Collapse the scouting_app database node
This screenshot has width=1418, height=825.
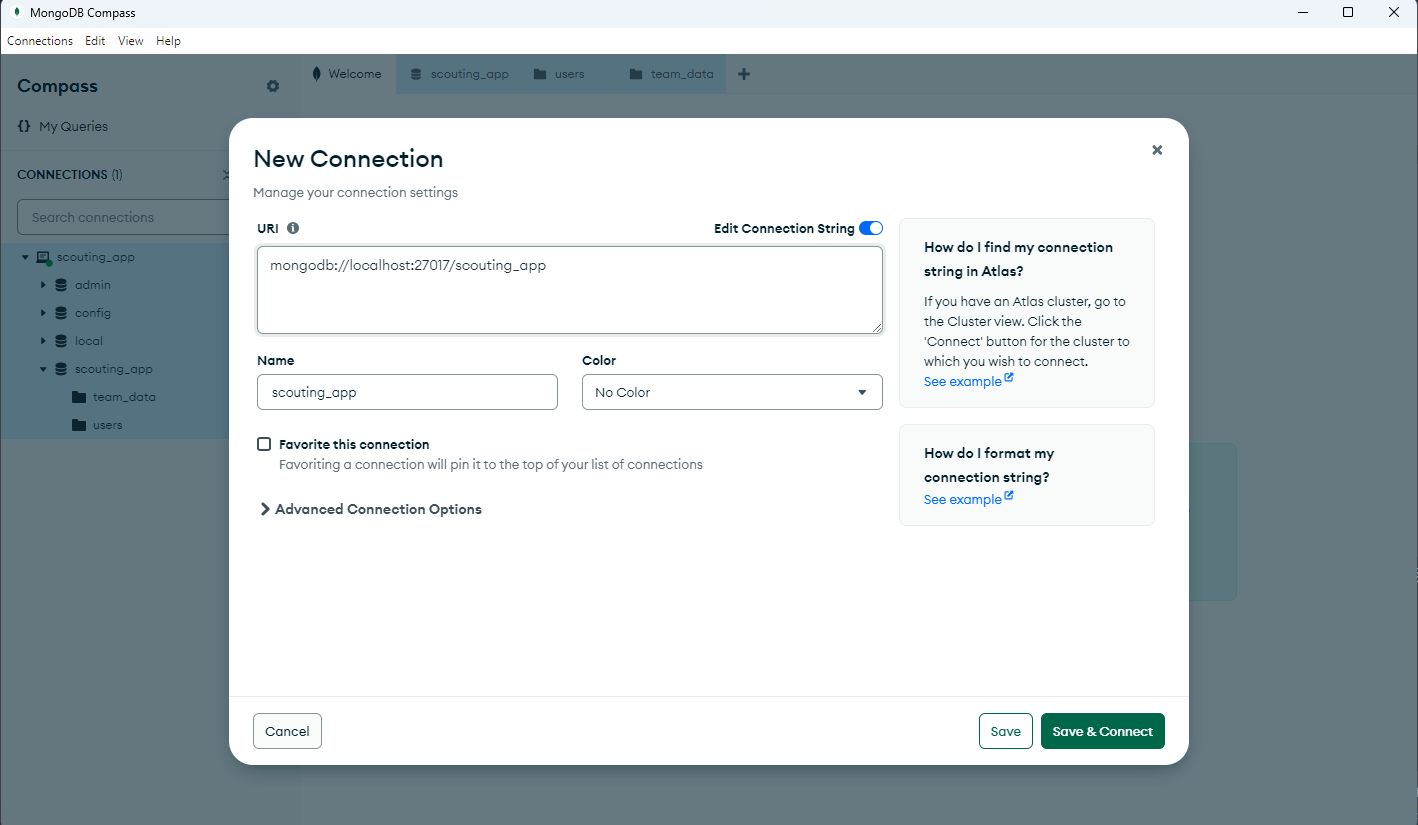tap(43, 369)
